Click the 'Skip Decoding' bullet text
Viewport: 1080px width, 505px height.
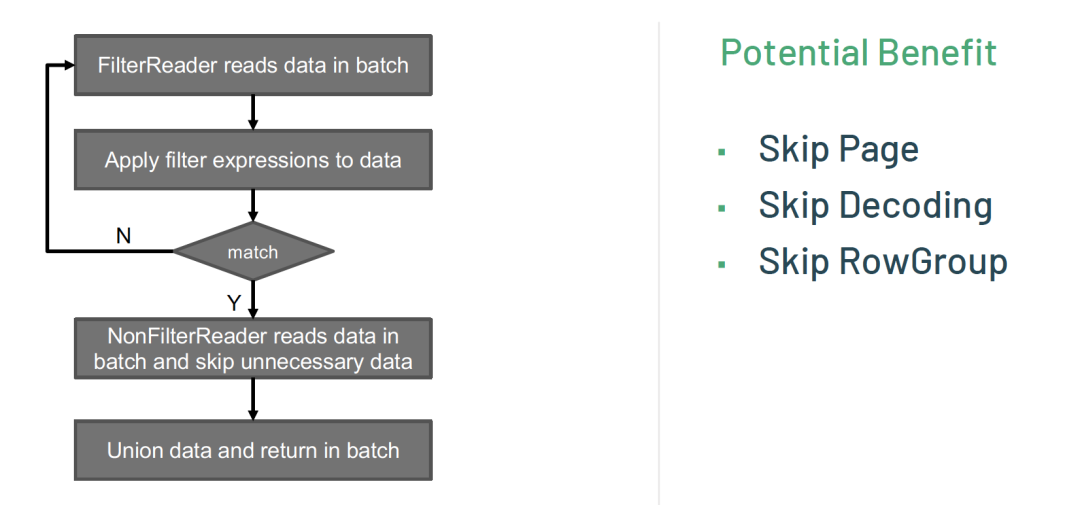(x=875, y=205)
